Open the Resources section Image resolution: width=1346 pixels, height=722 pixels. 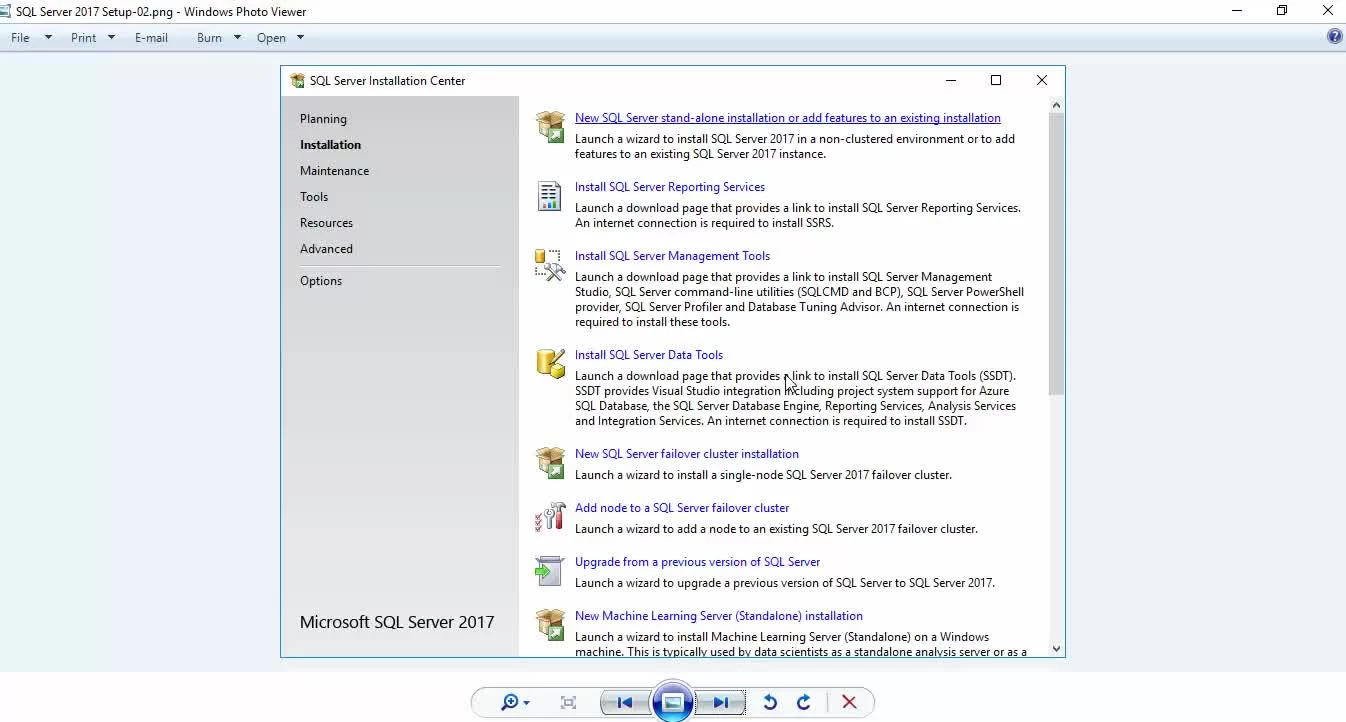tap(326, 223)
